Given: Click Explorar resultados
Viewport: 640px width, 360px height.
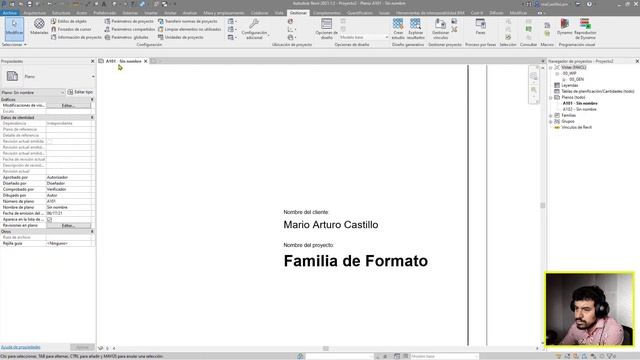Looking at the screenshot, I should (416, 29).
